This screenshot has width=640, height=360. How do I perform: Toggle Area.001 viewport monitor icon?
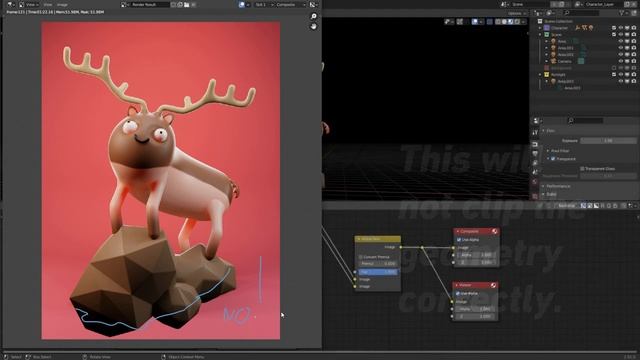coord(627,48)
